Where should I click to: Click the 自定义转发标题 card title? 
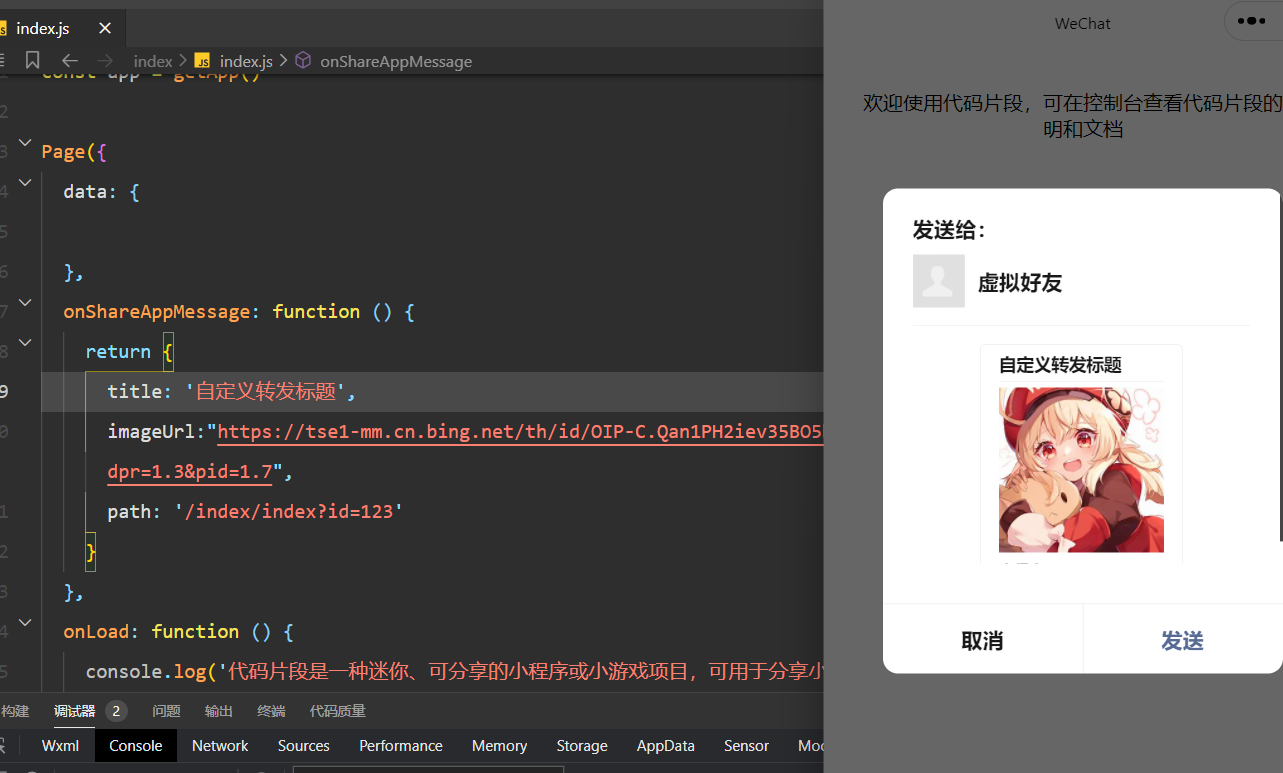click(x=1060, y=365)
